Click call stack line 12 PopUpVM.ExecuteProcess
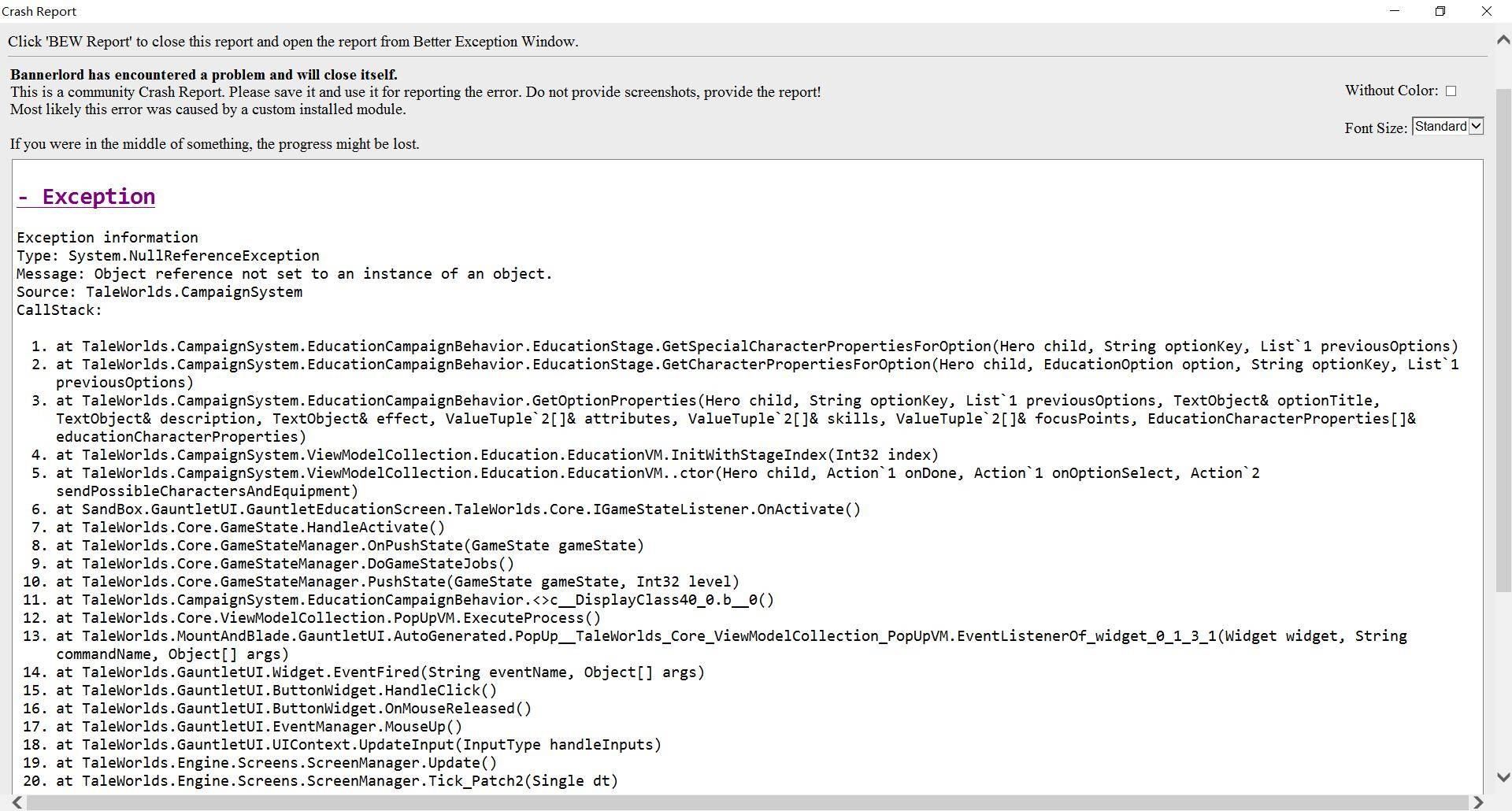Viewport: 1512px width, 811px height. point(328,618)
